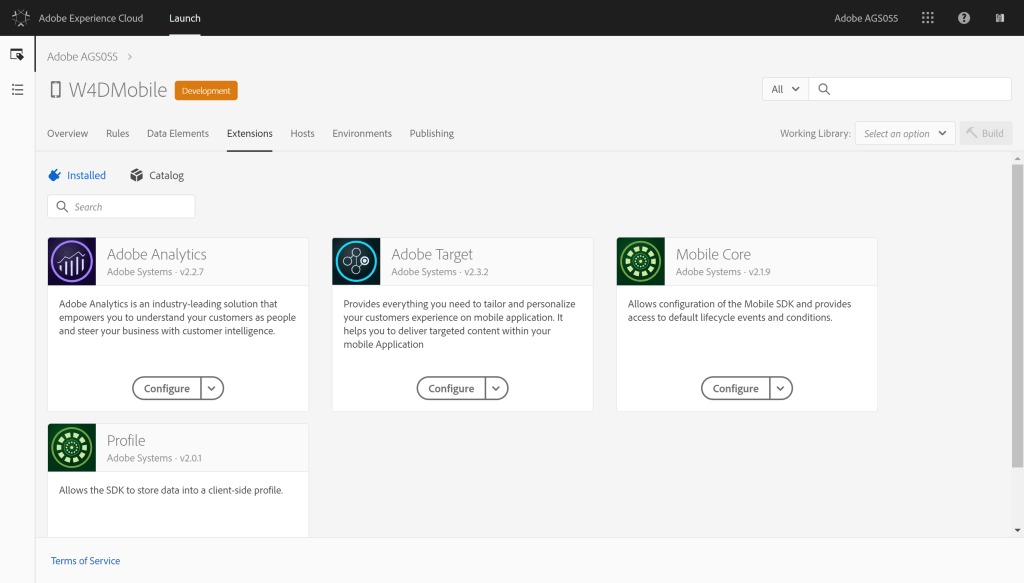Open the Data Elements tab

pos(178,133)
